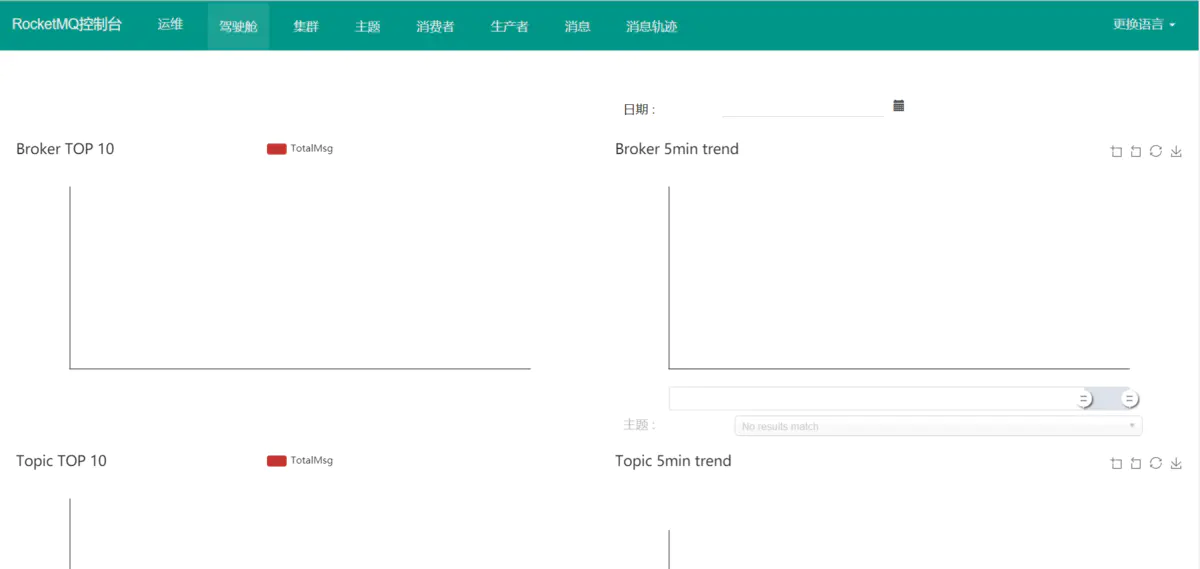
Task: Select the 驾驶舱 dashboard tab
Action: coord(238,26)
